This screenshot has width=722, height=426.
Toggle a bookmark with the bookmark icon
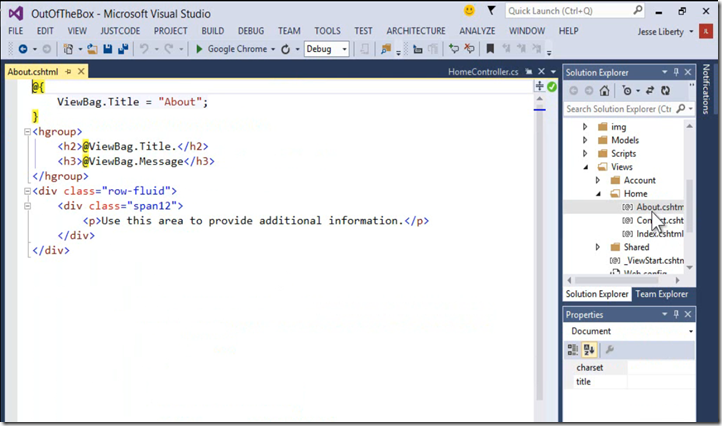(x=490, y=48)
